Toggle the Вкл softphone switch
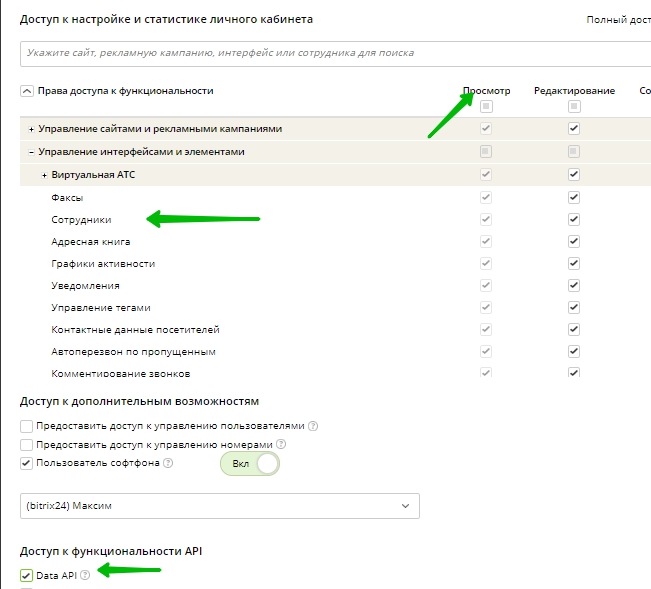651x589 pixels. point(250,464)
